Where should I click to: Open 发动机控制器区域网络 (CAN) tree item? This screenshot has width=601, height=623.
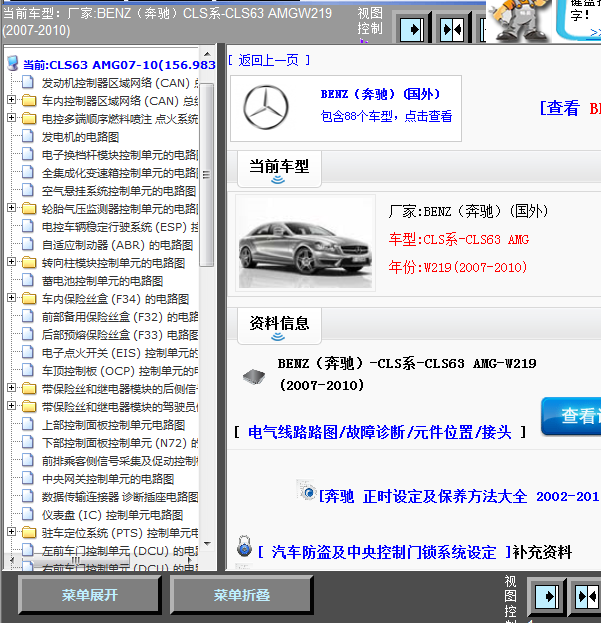click(120, 83)
